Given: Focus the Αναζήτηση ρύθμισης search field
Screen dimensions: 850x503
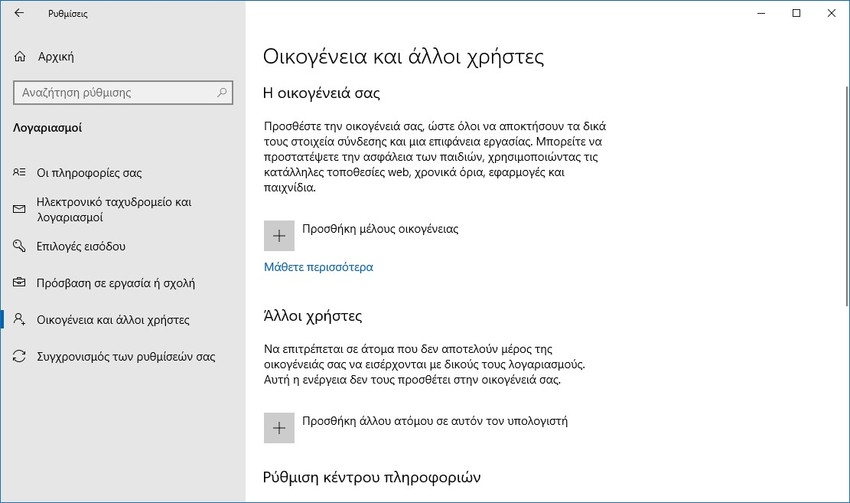Looking at the screenshot, I should tap(123, 93).
